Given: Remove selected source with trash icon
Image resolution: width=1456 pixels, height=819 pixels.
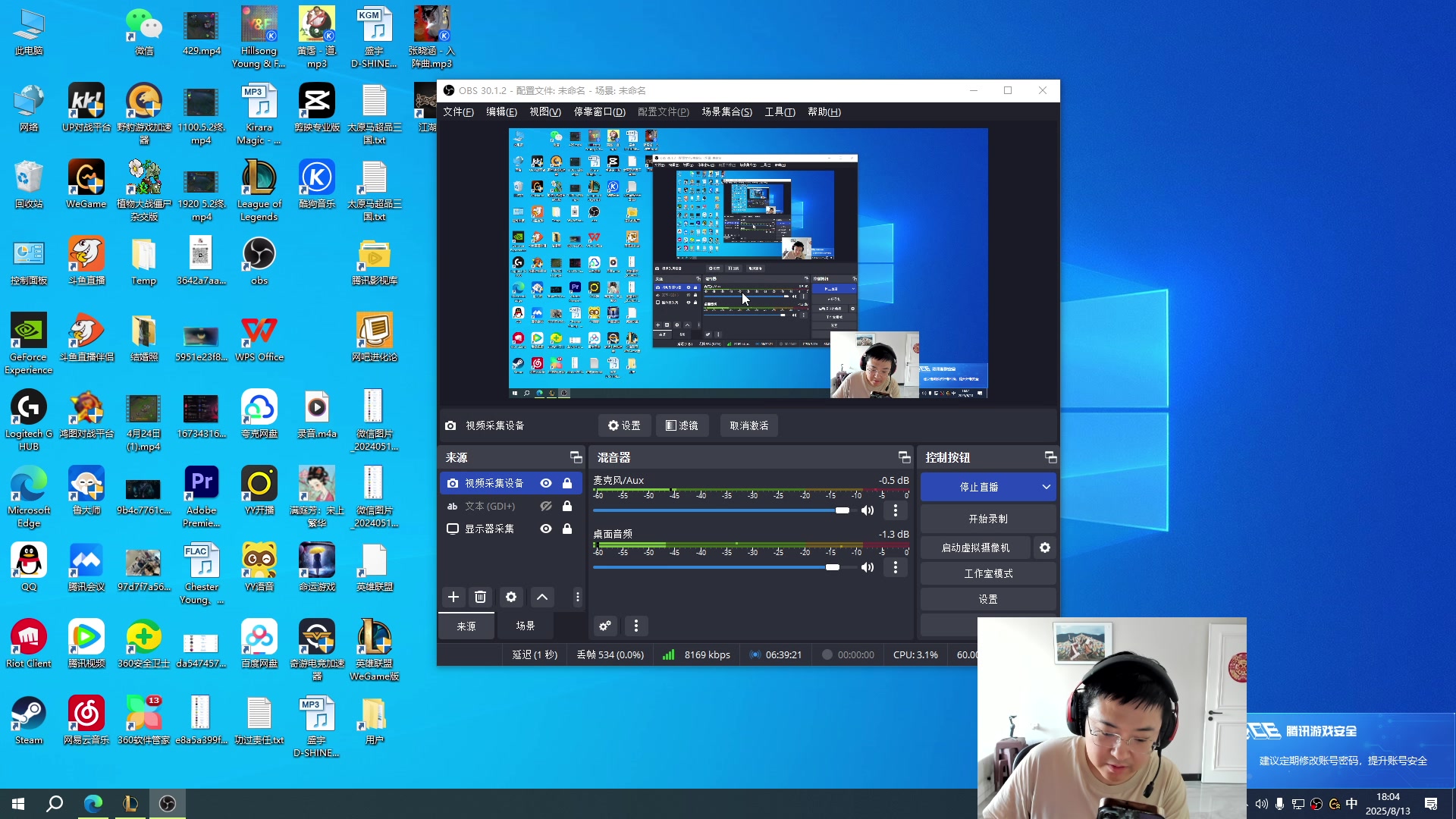Looking at the screenshot, I should click(x=480, y=598).
